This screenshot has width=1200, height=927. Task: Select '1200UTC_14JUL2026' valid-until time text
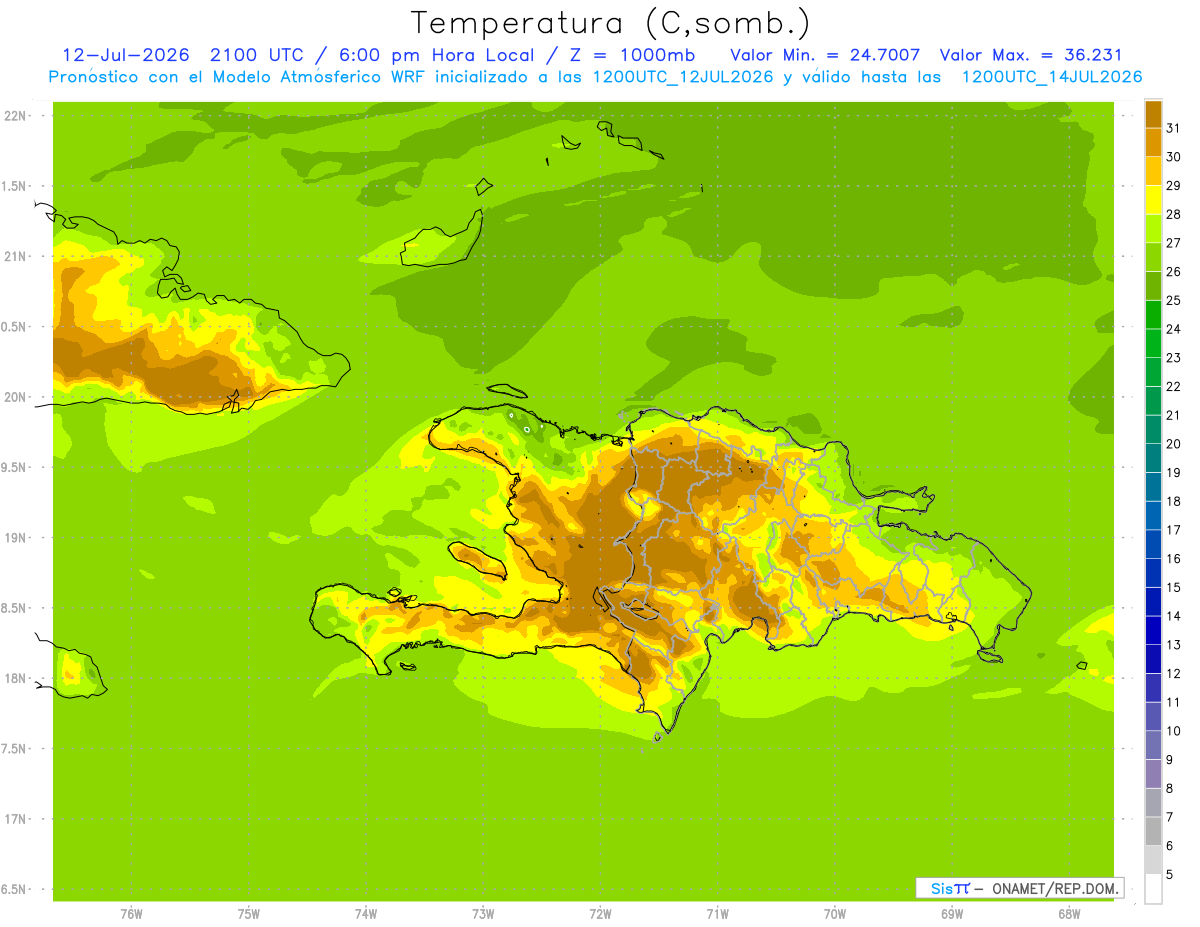(x=1052, y=77)
